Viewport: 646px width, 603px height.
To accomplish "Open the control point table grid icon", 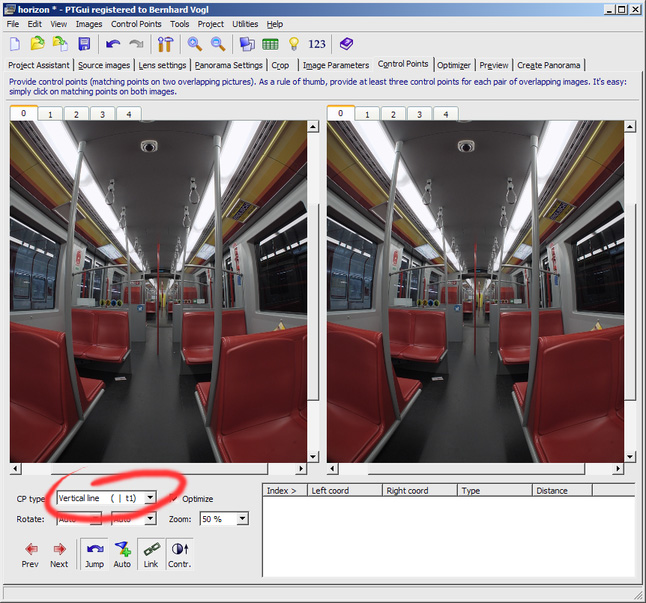I will tap(270, 44).
